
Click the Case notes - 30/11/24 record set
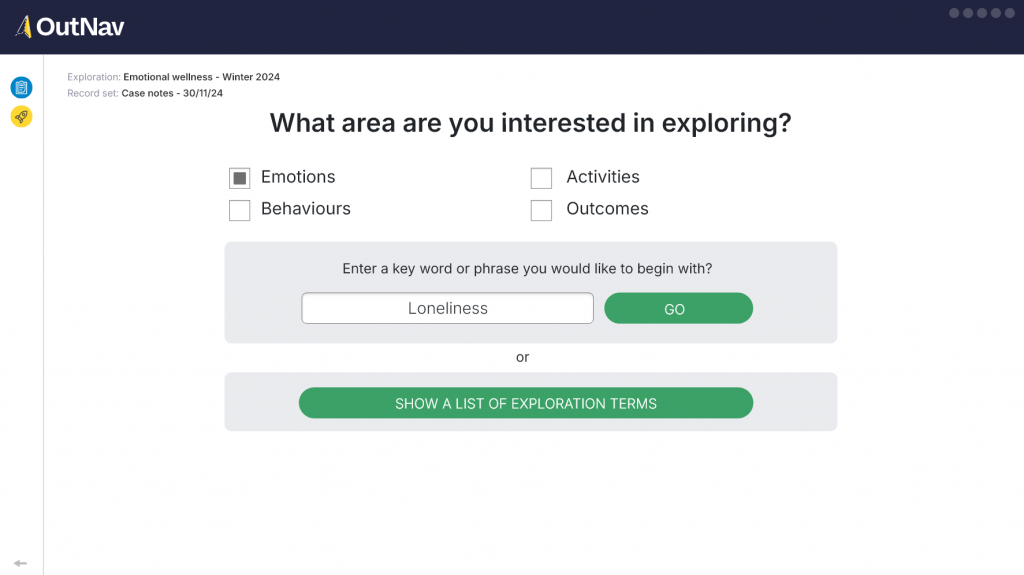172,93
